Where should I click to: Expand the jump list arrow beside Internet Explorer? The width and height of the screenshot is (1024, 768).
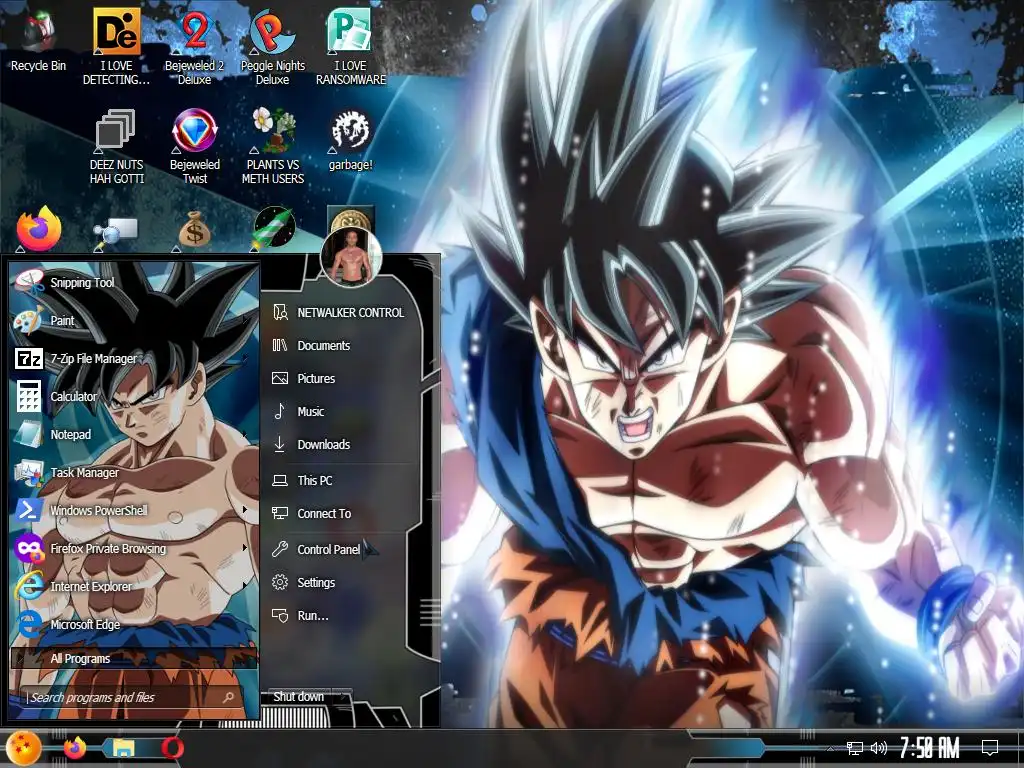245,586
